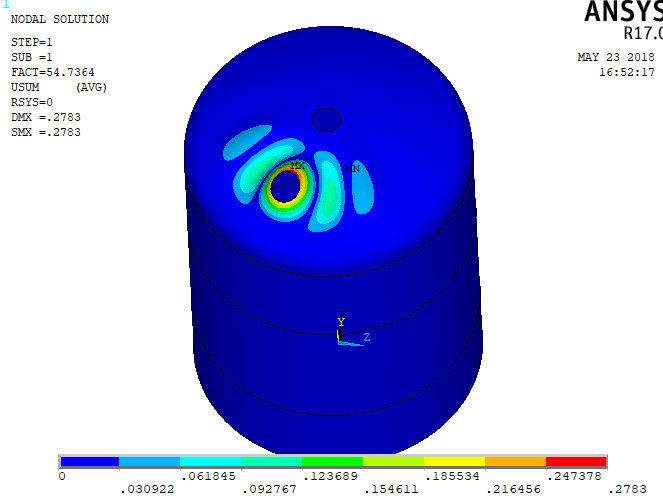Click the MAY 23 2018 date text
663x496 pixels.
click(x=616, y=58)
